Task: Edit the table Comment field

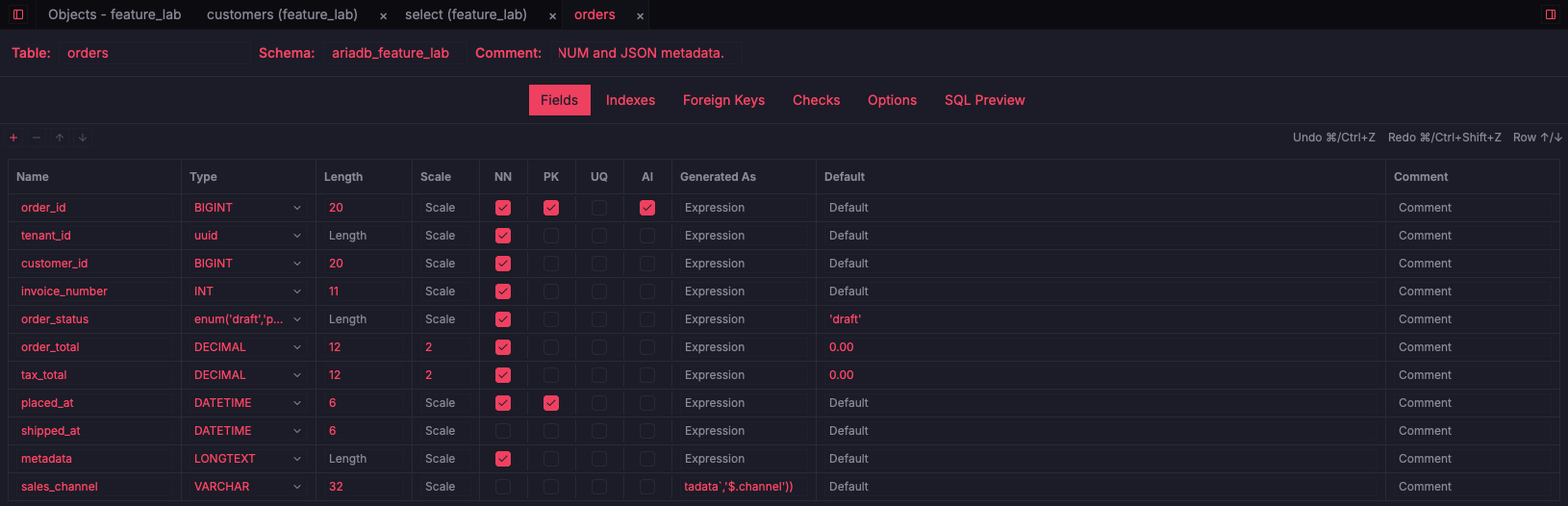Action: [645, 53]
